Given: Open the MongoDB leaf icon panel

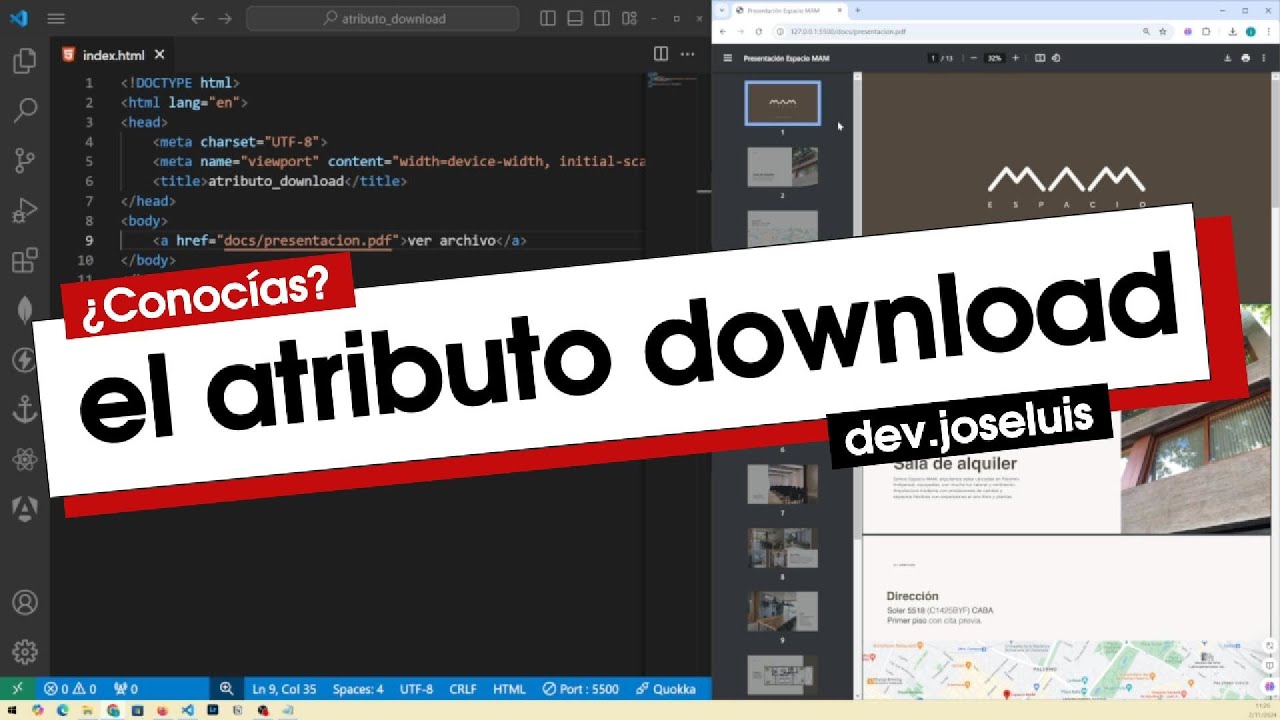Looking at the screenshot, I should (x=24, y=310).
